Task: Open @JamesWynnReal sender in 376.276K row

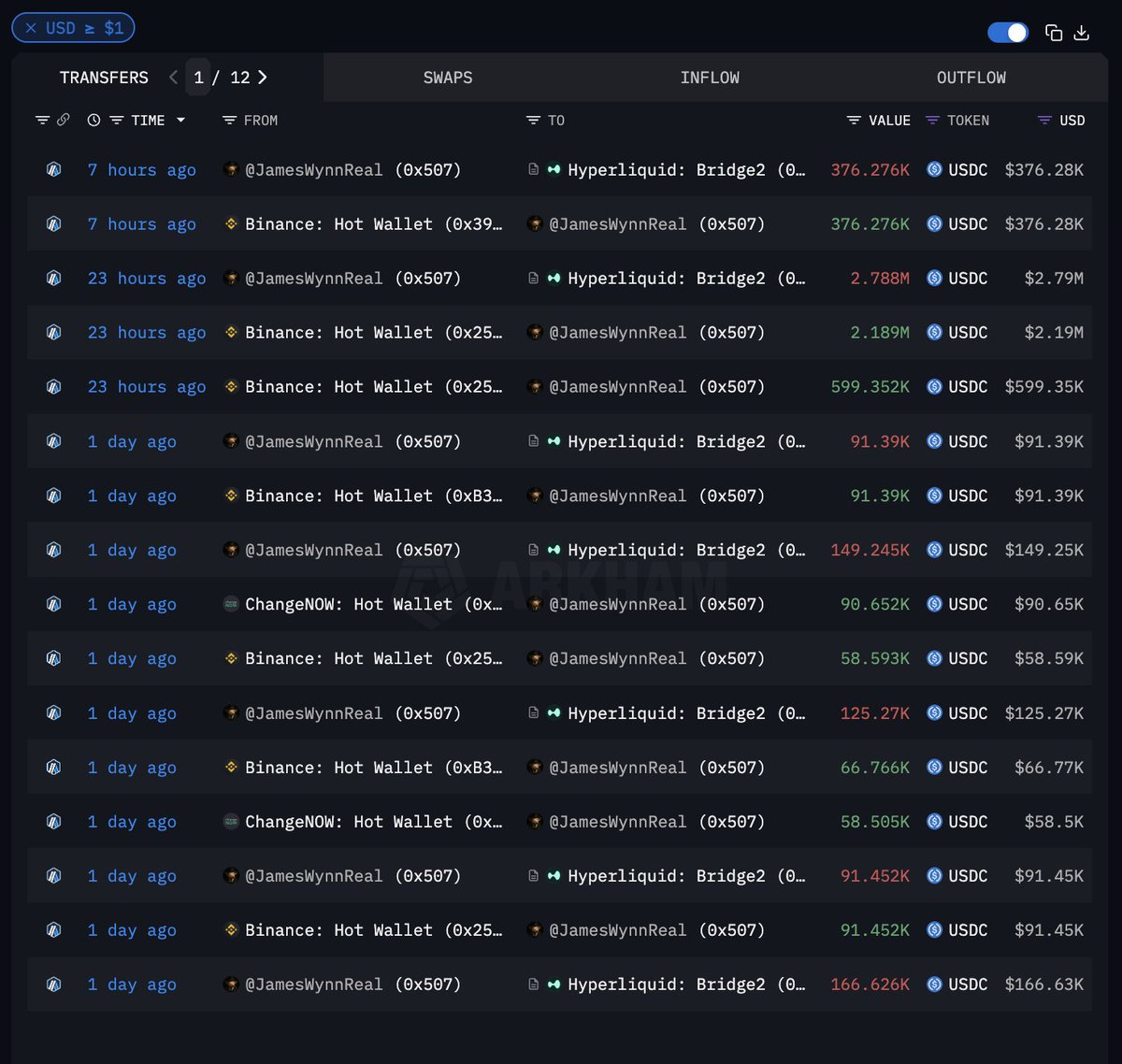Action: pyautogui.click(x=352, y=170)
